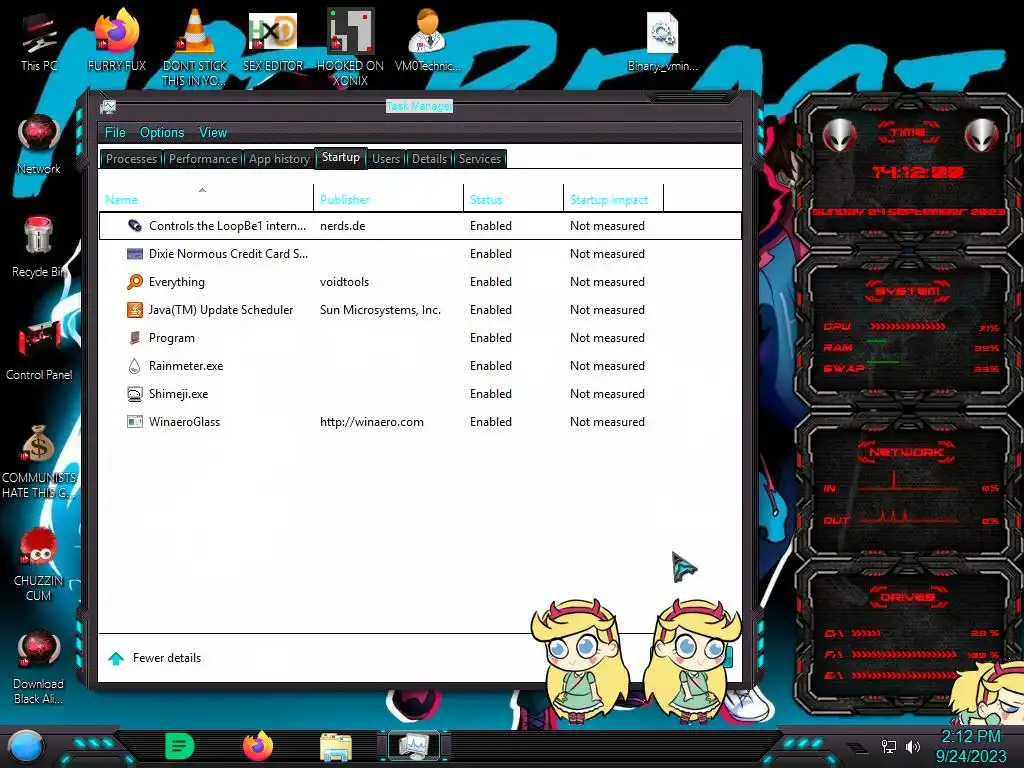Select the Everything row name
The height and width of the screenshot is (768, 1024).
click(x=176, y=282)
